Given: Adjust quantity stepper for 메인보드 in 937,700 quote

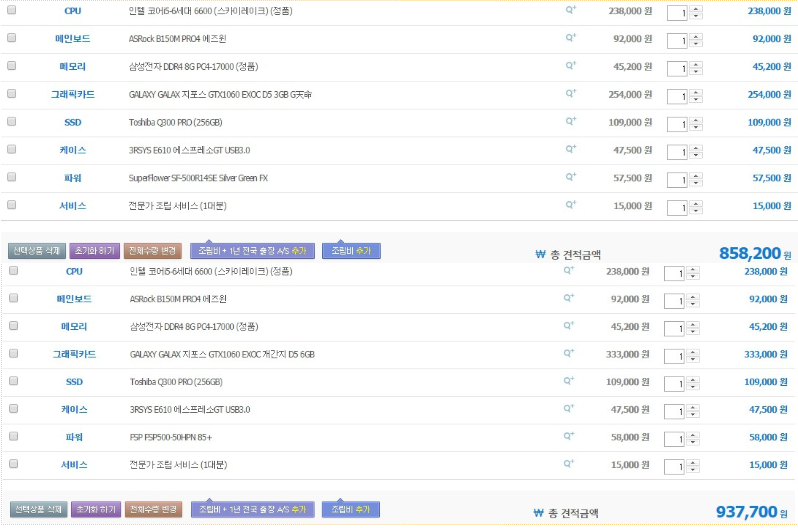Looking at the screenshot, I should coord(693,301).
